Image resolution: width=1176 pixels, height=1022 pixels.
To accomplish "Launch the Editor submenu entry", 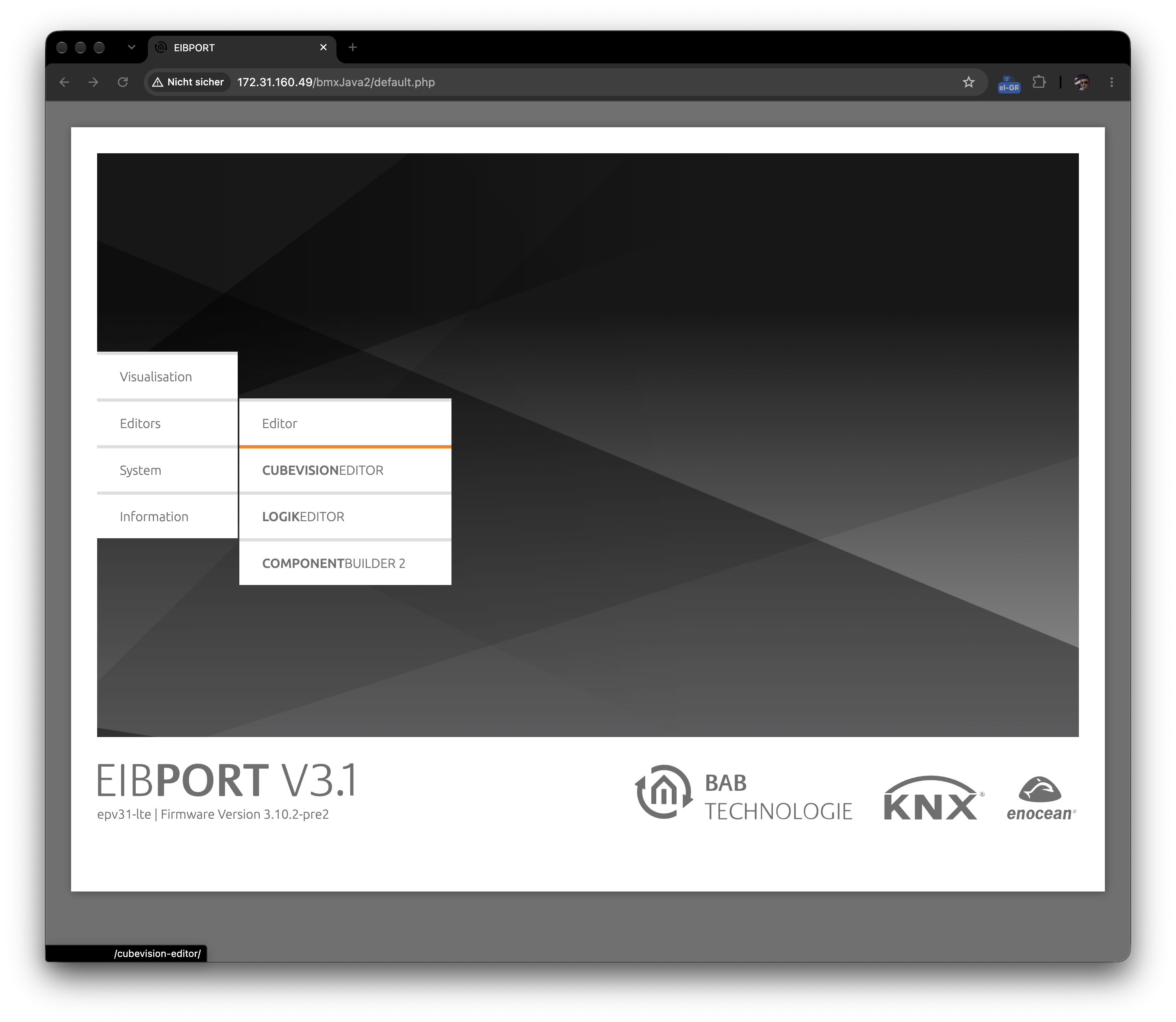I will (x=345, y=423).
